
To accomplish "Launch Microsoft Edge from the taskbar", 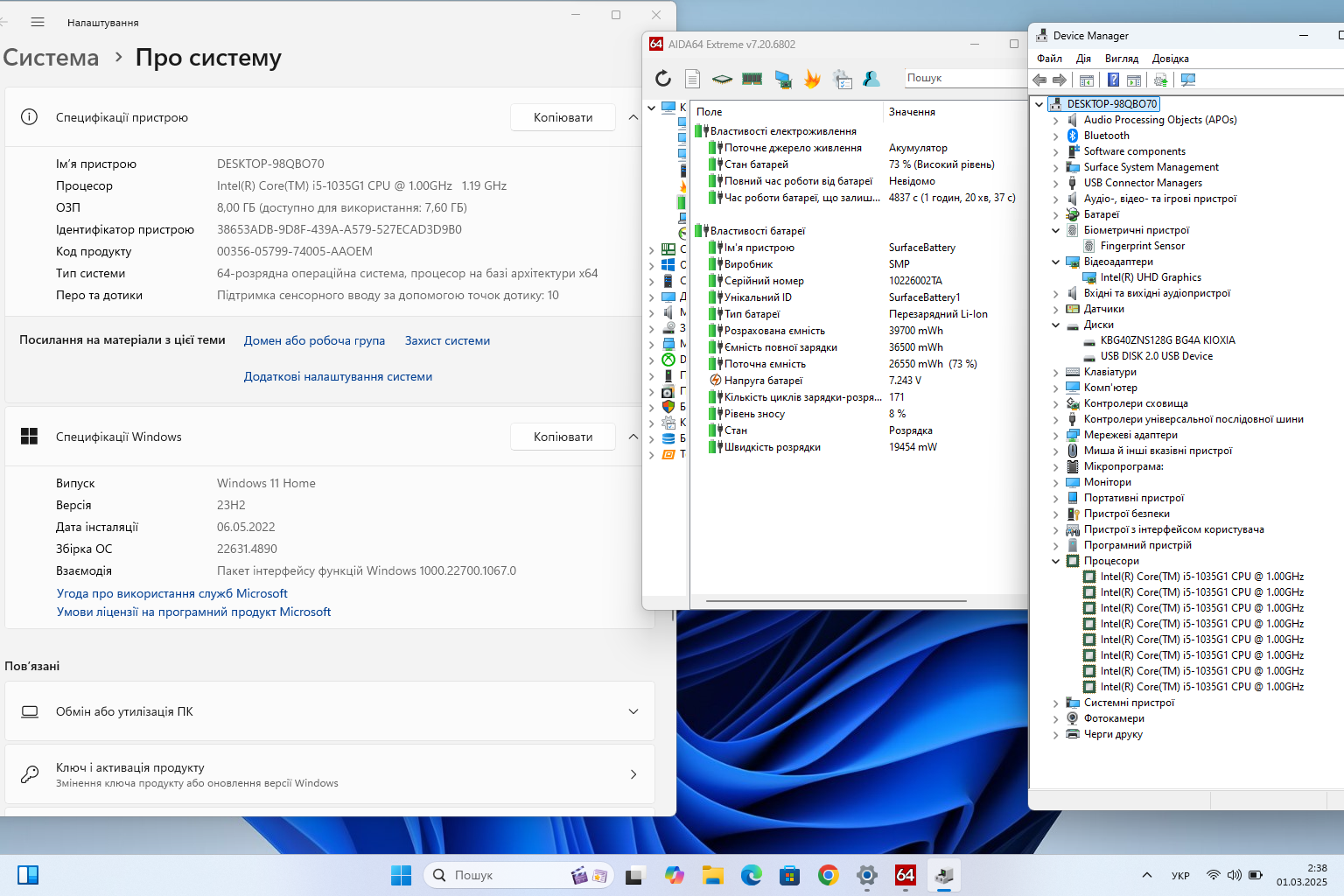I will [751, 875].
